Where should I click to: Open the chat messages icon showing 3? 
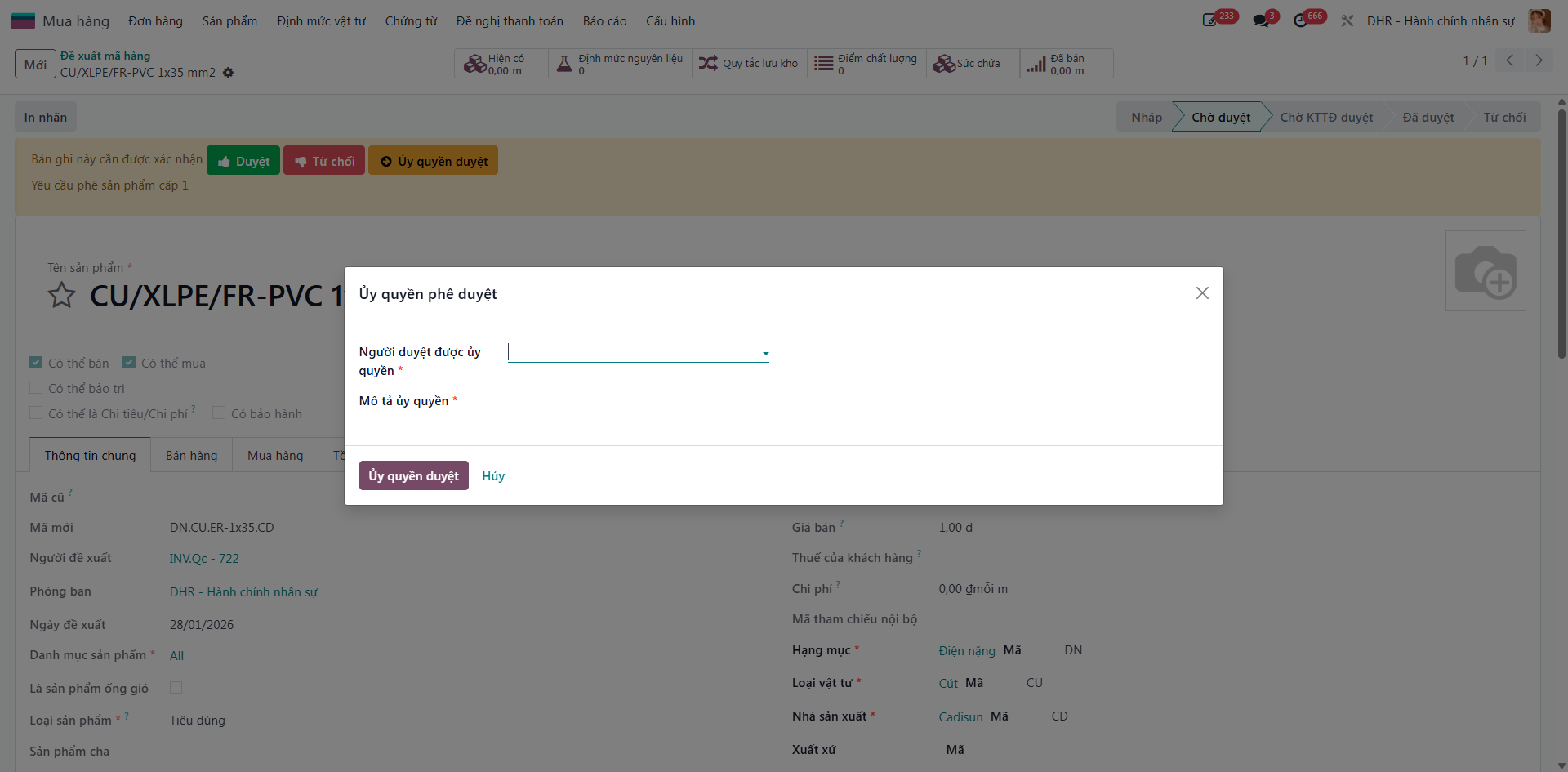pos(1261,20)
